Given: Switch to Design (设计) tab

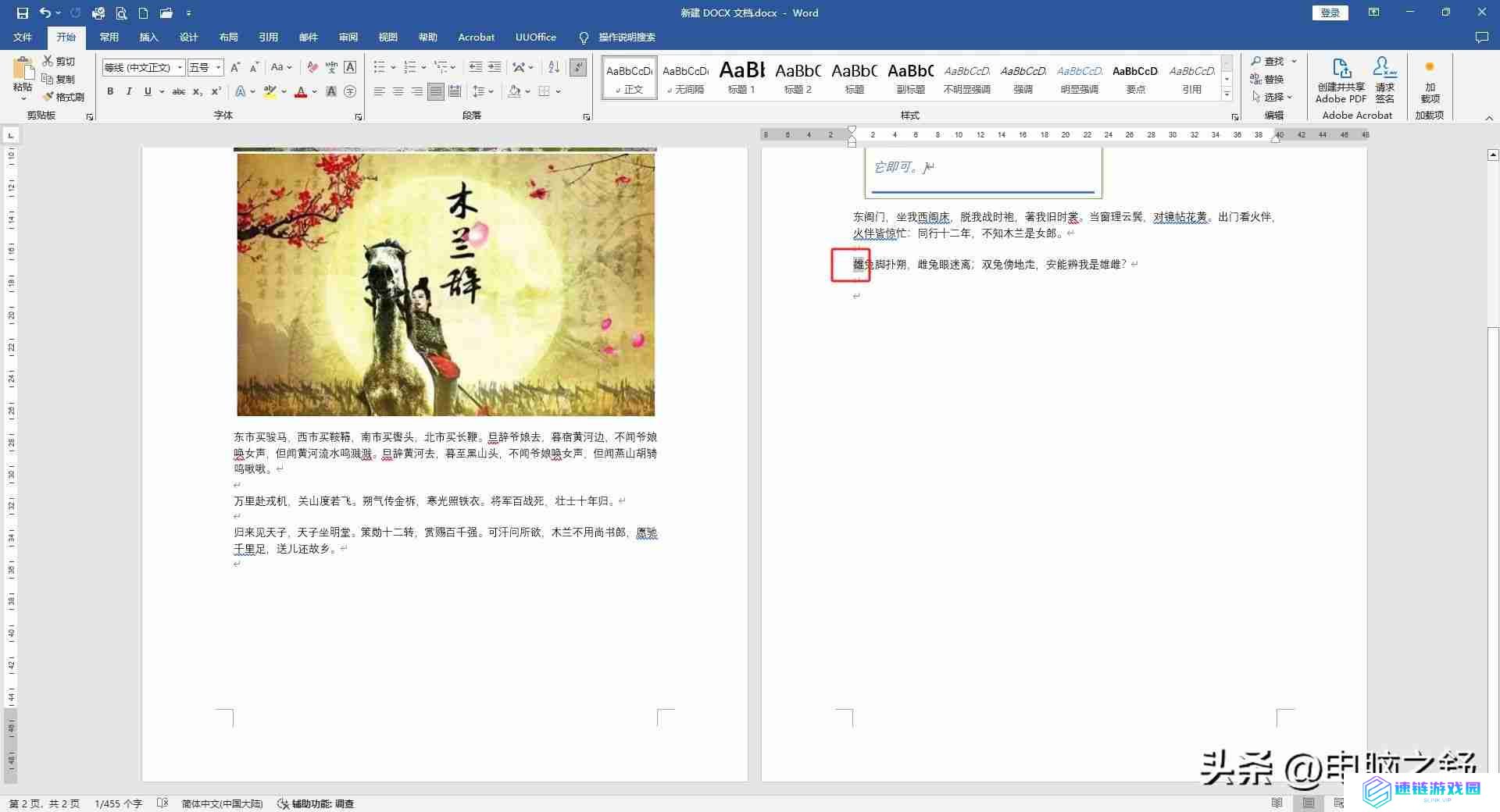Looking at the screenshot, I should coord(188,37).
